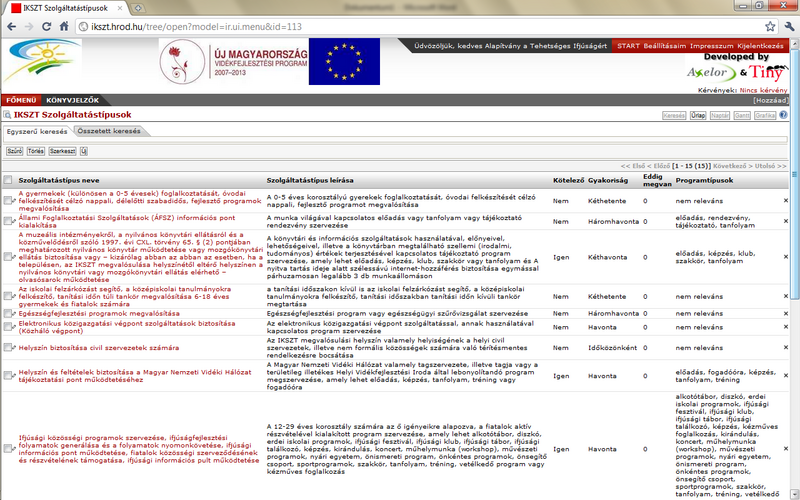
Task: Delete the Helyszín biztosítása civil szervezetek row
Action: click(x=786, y=347)
